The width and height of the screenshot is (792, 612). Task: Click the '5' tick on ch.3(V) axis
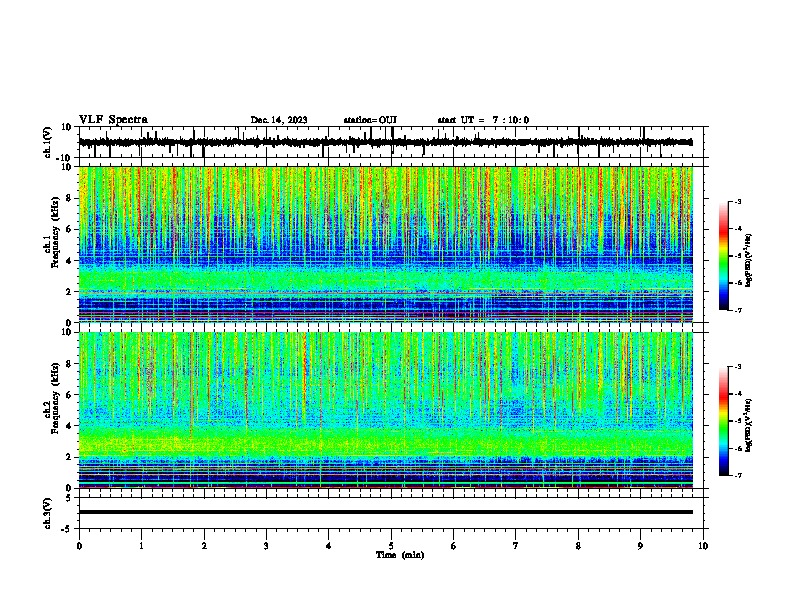pos(70,497)
